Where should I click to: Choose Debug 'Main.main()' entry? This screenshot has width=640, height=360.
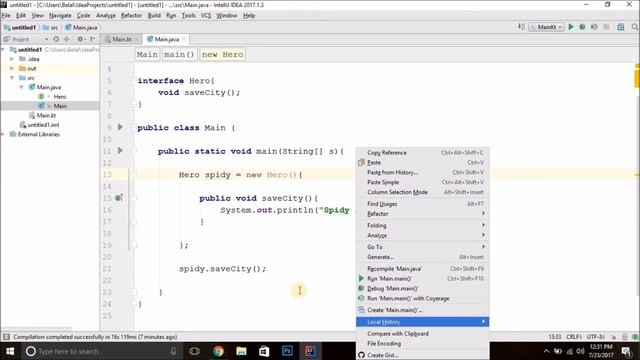(x=422, y=288)
